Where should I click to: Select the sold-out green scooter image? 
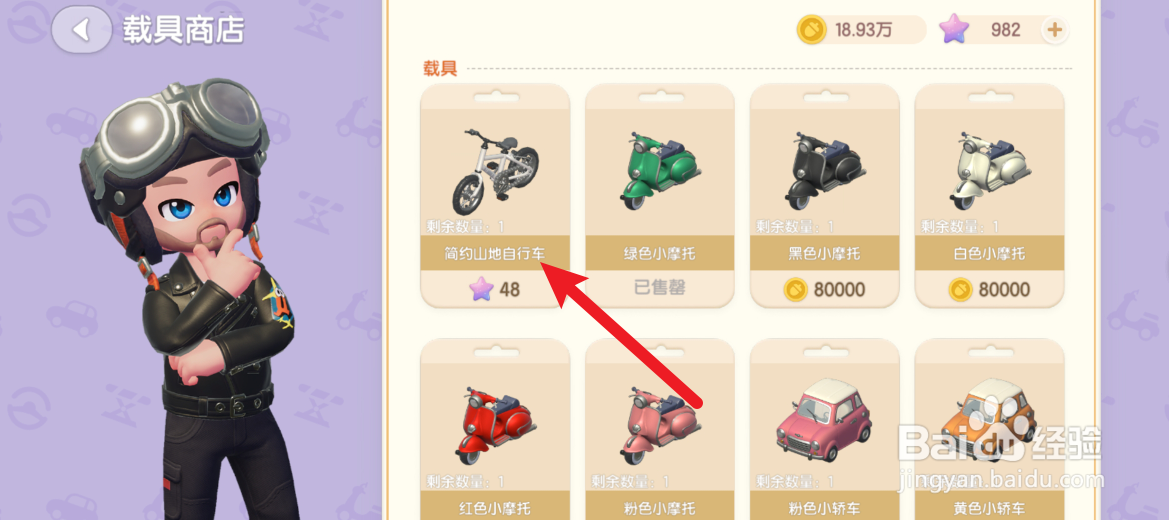click(x=659, y=169)
